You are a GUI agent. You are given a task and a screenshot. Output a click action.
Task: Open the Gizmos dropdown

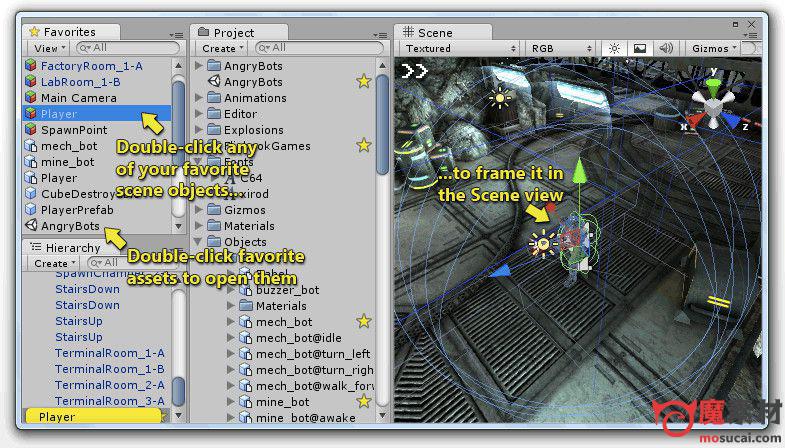pos(713,49)
